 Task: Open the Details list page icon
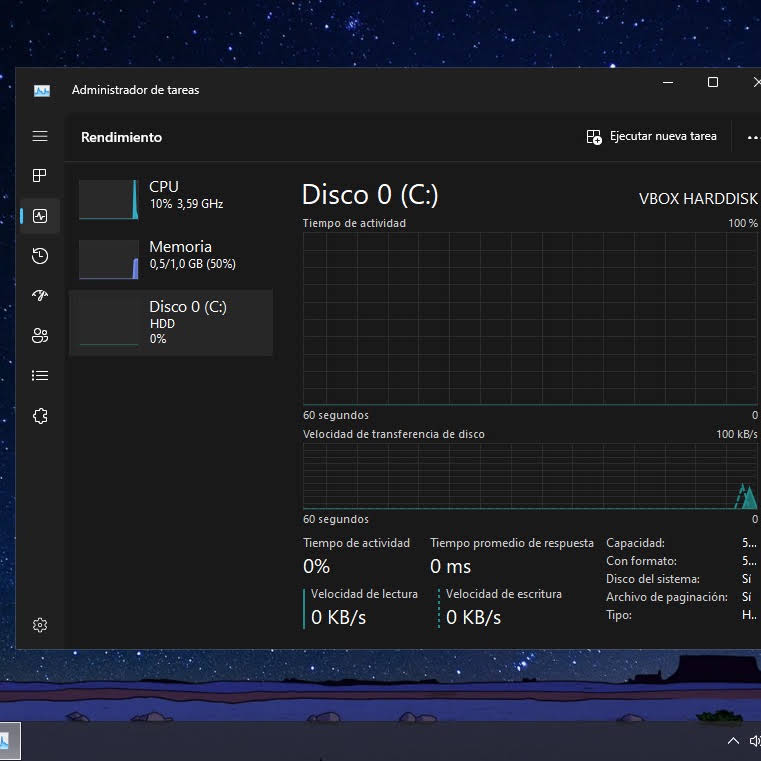pyautogui.click(x=40, y=376)
